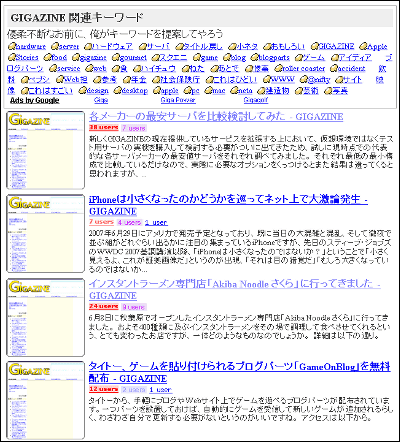
Task: Click the GIGAZINE 関連キーワード heading
Action: click(x=77, y=18)
